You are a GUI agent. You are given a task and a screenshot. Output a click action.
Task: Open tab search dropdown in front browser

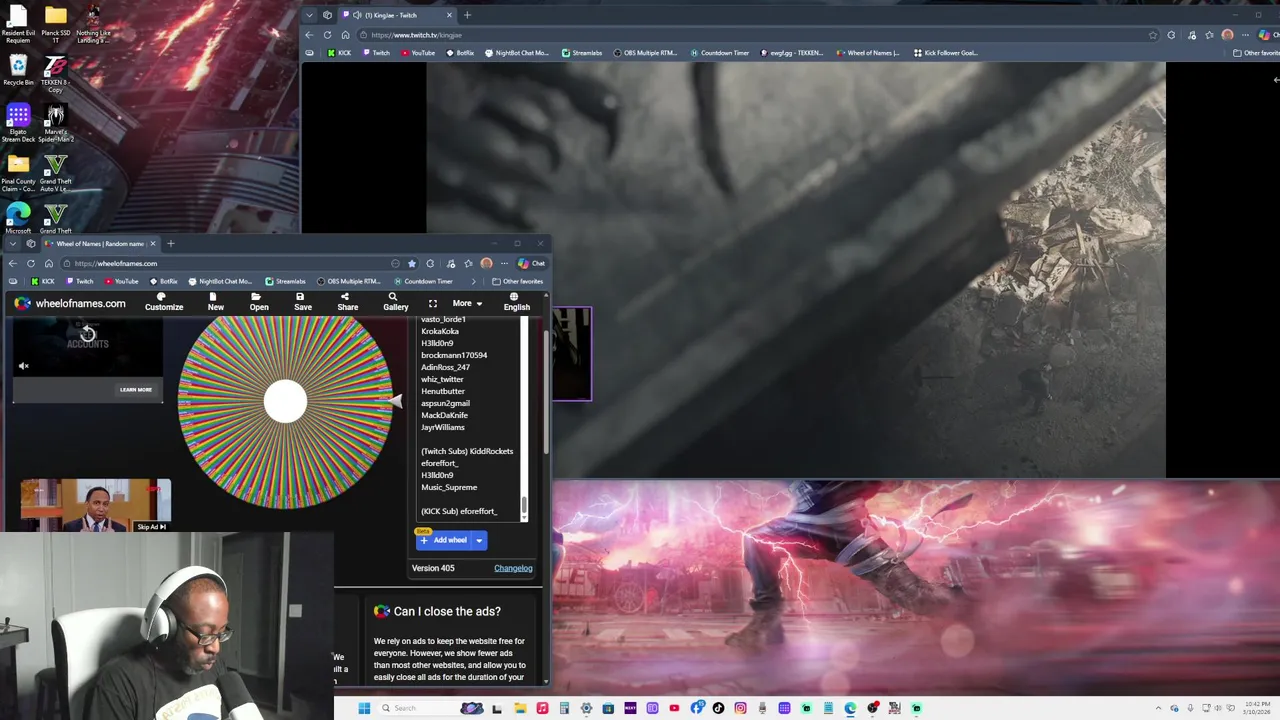point(12,243)
